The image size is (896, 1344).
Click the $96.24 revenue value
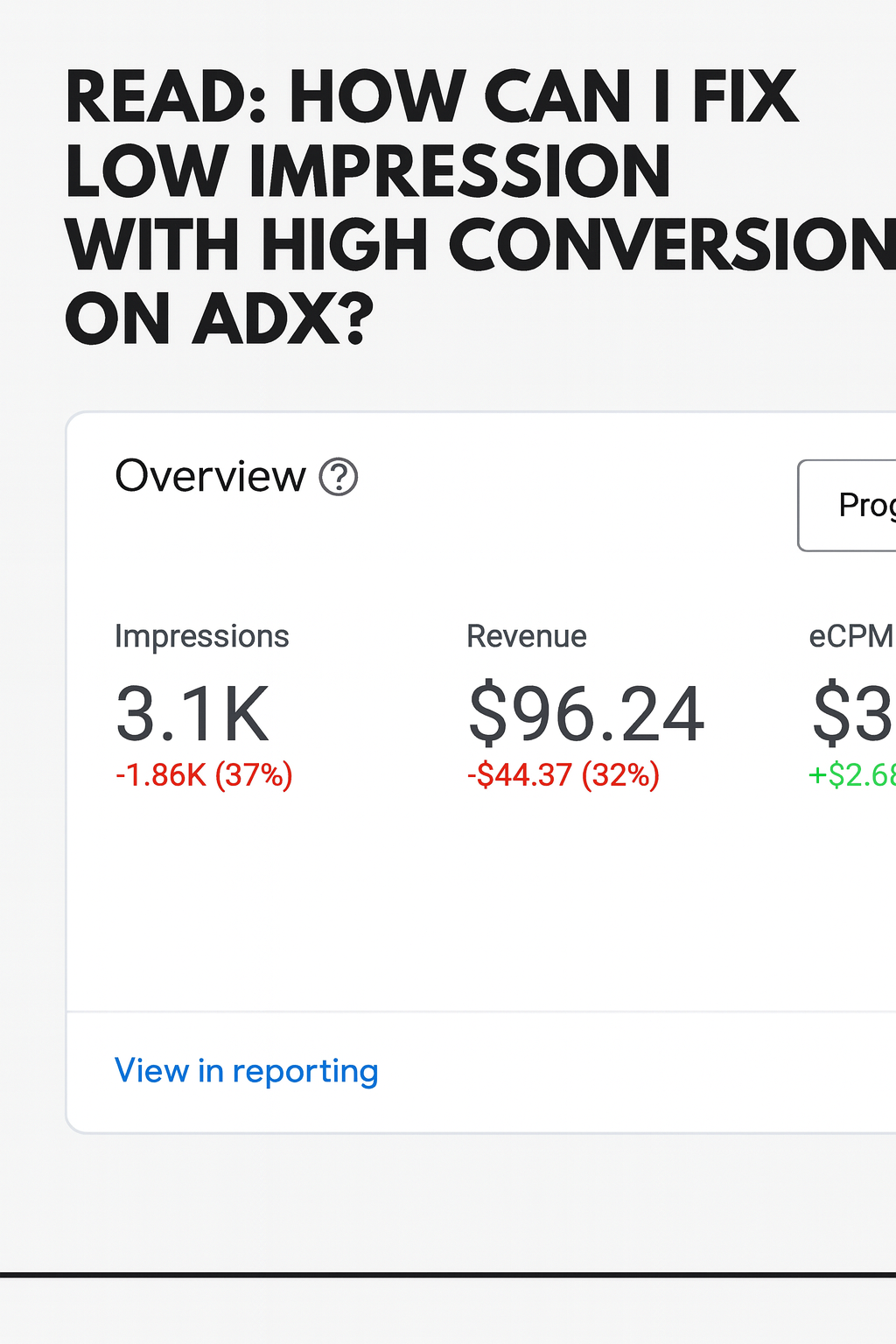pos(585,715)
